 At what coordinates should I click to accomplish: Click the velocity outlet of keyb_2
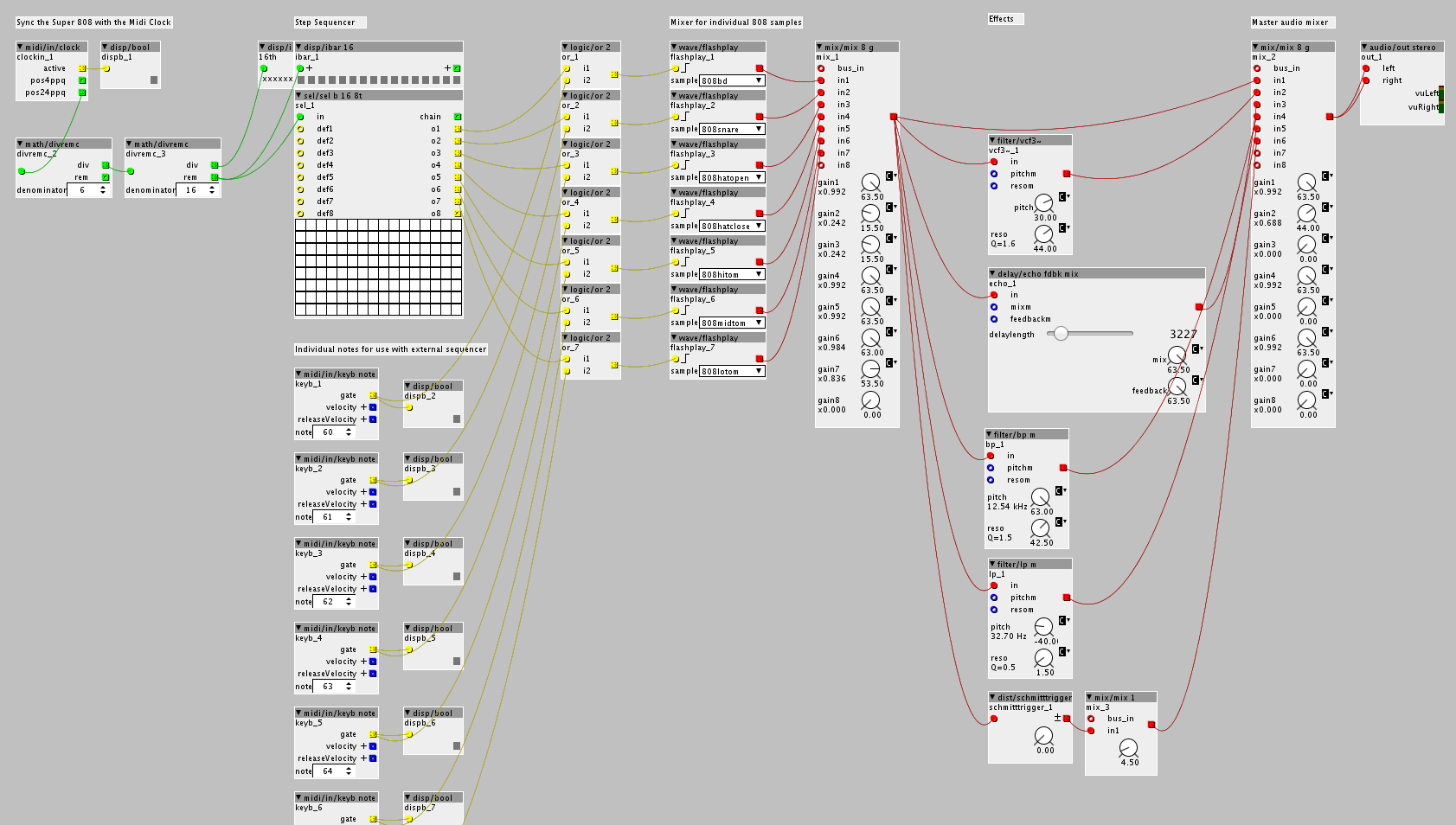(374, 492)
